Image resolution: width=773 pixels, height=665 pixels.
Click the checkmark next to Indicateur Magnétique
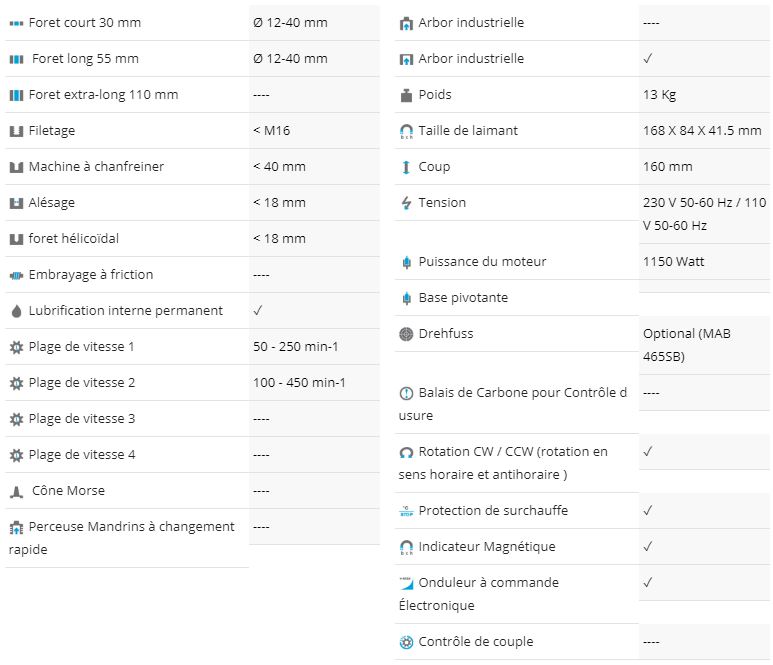pos(648,546)
